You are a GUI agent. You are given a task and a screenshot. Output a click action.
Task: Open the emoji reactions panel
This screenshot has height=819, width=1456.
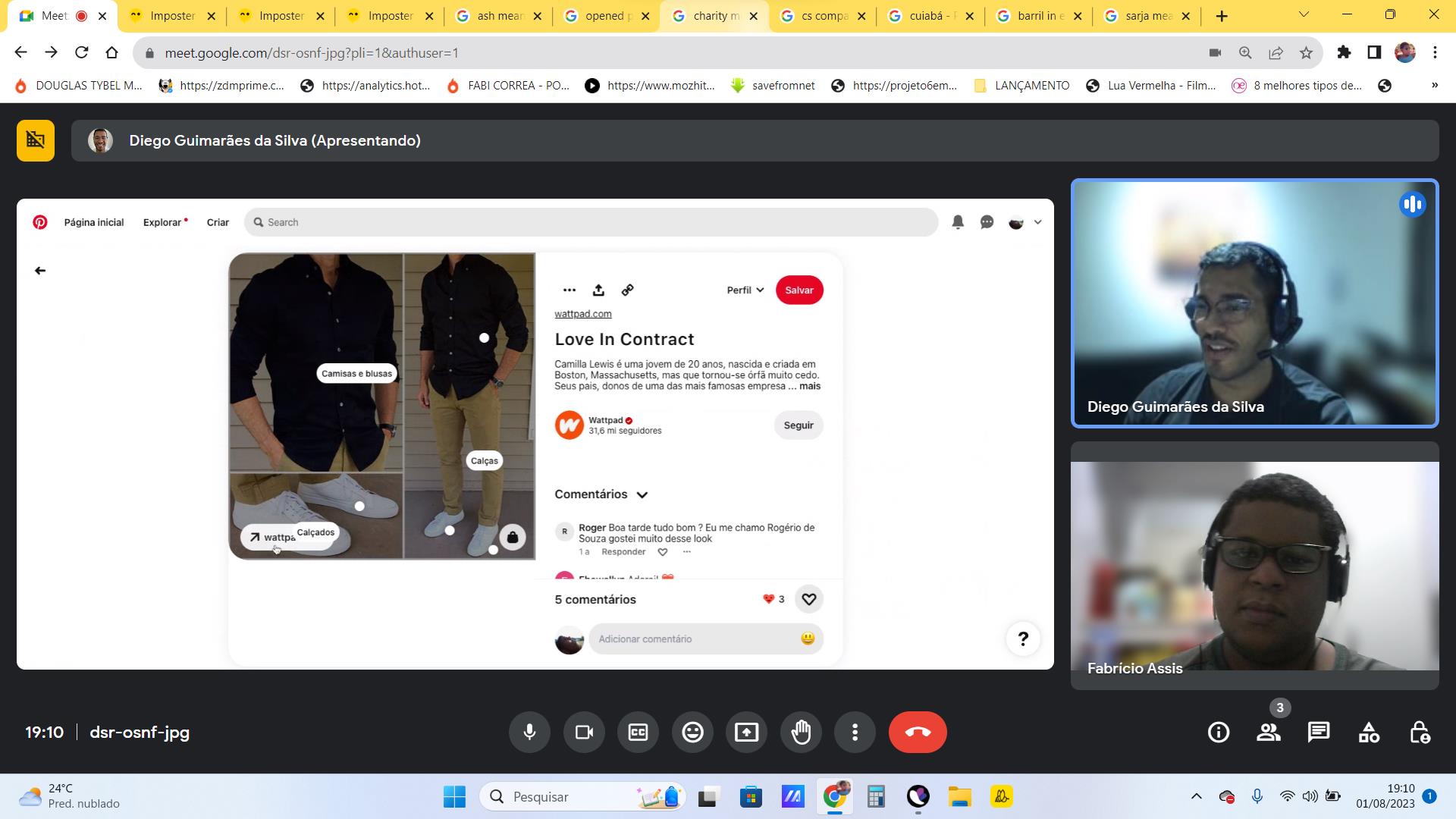692,732
